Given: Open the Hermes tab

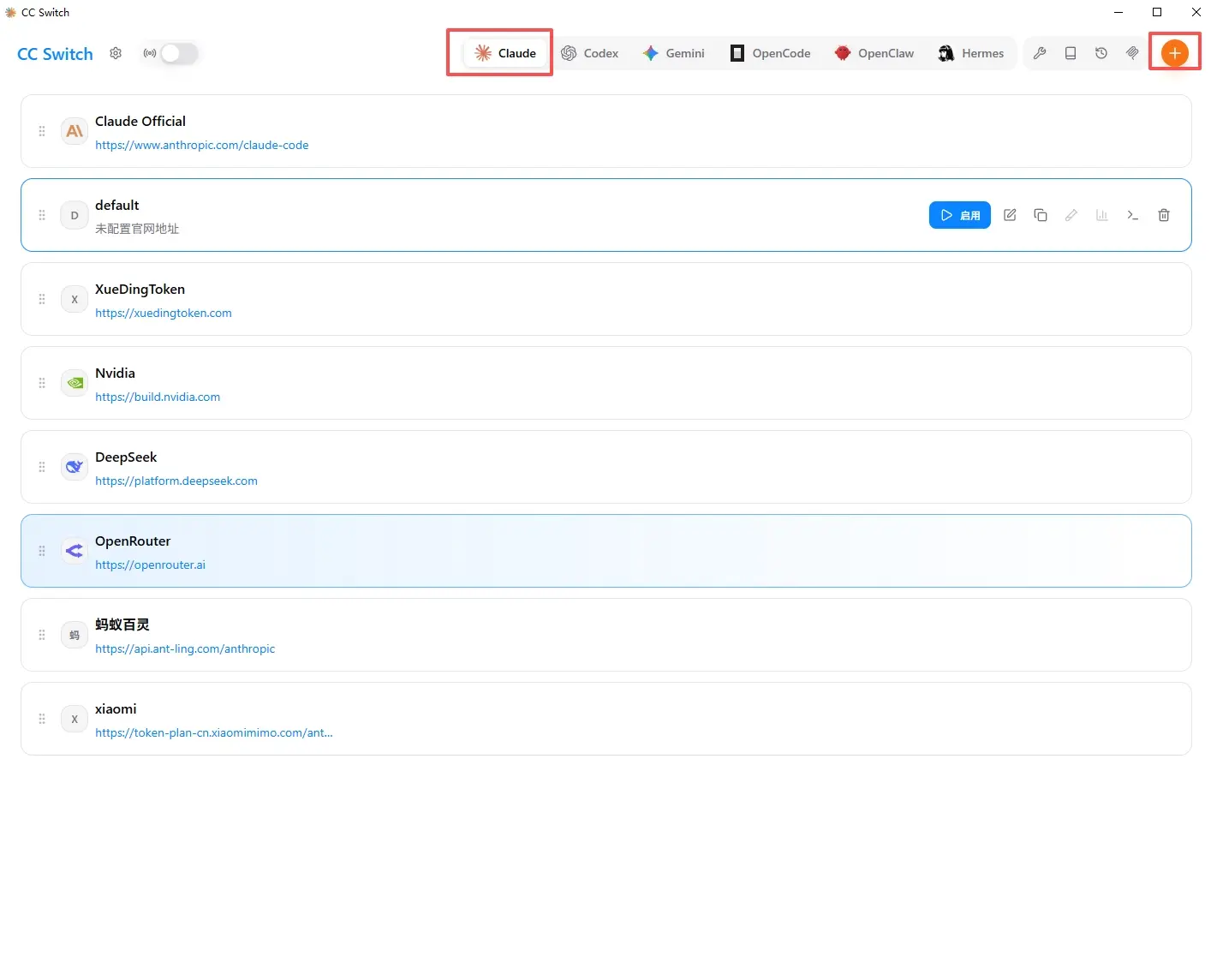Looking at the screenshot, I should click(970, 53).
